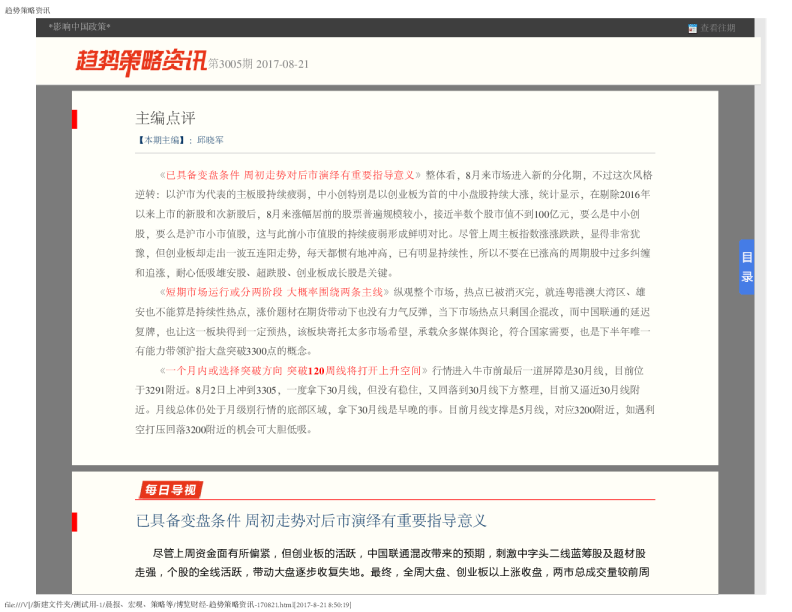Click the blue headline 已具备变盘条件 under 每日导视
Image resolution: width=792 pixels, height=612 pixels.
point(311,521)
